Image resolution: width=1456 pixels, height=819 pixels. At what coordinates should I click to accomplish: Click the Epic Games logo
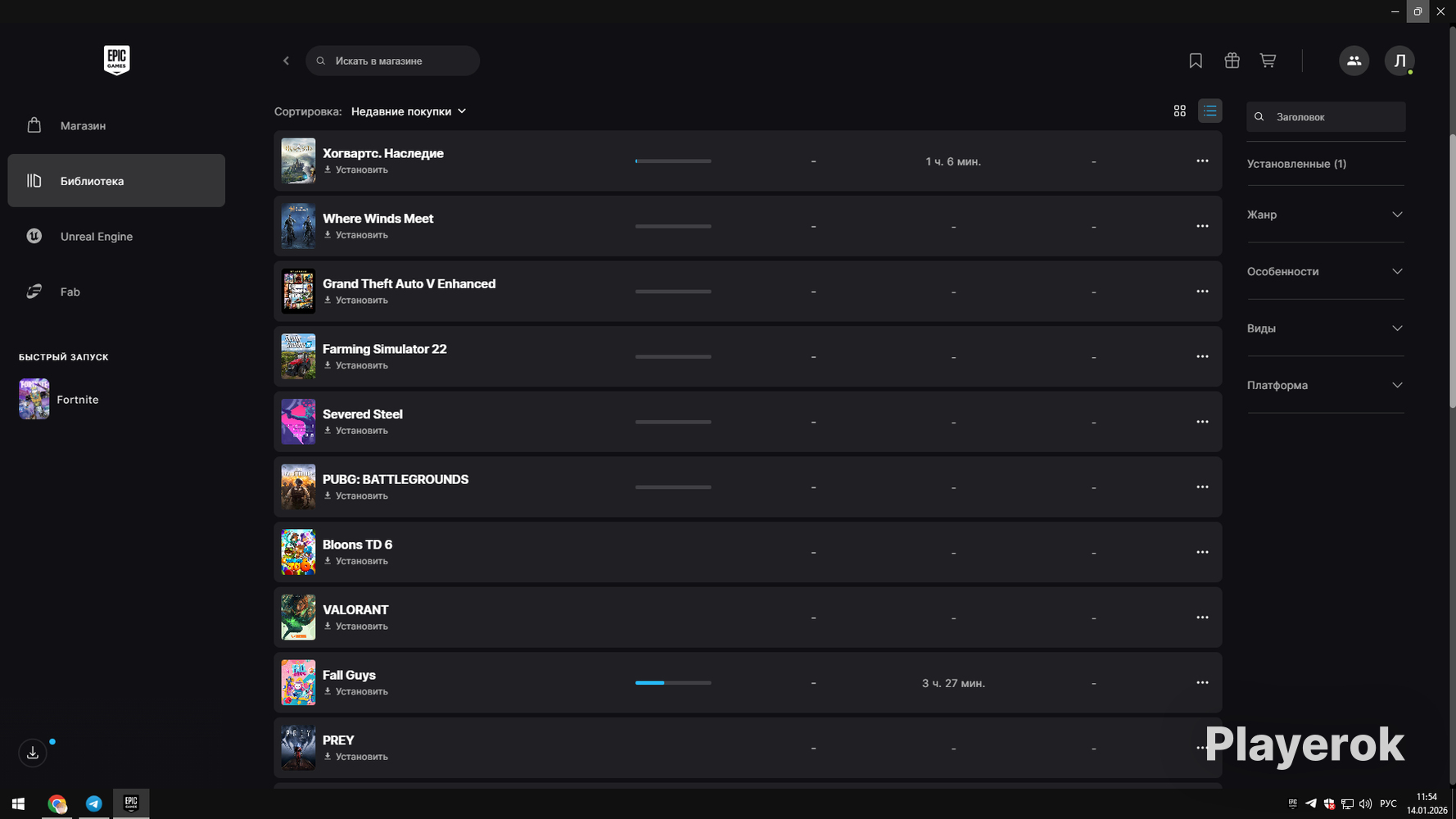116,60
